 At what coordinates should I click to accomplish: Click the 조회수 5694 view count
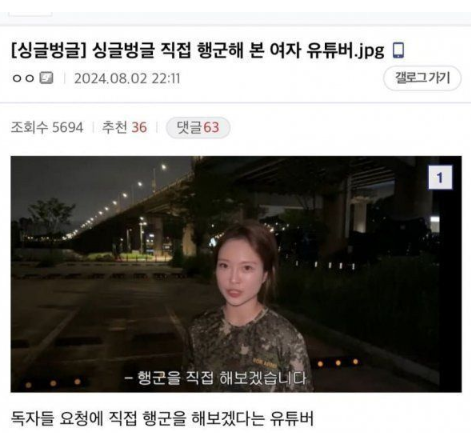tap(47, 128)
